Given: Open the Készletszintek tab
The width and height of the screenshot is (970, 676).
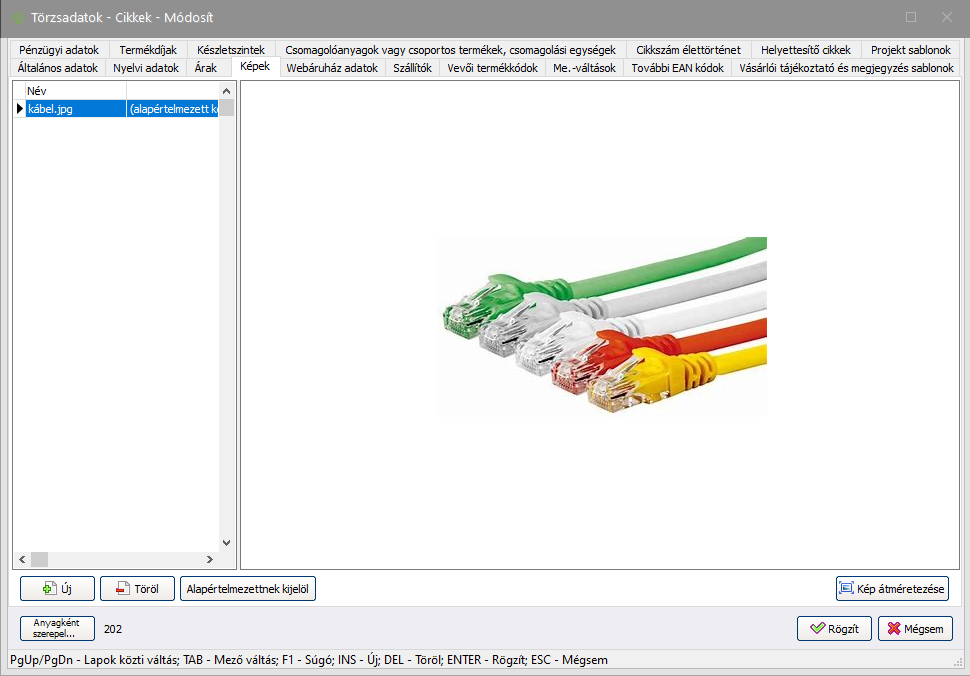Looking at the screenshot, I should [x=231, y=50].
